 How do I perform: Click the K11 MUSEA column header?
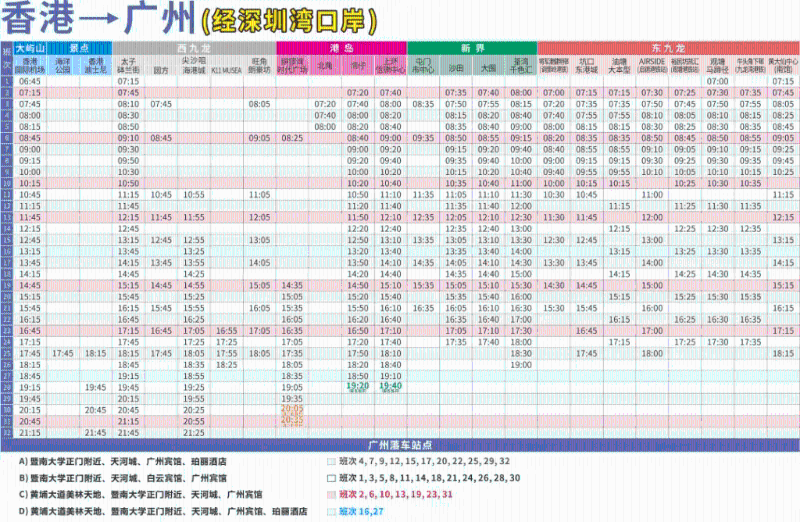click(x=226, y=70)
